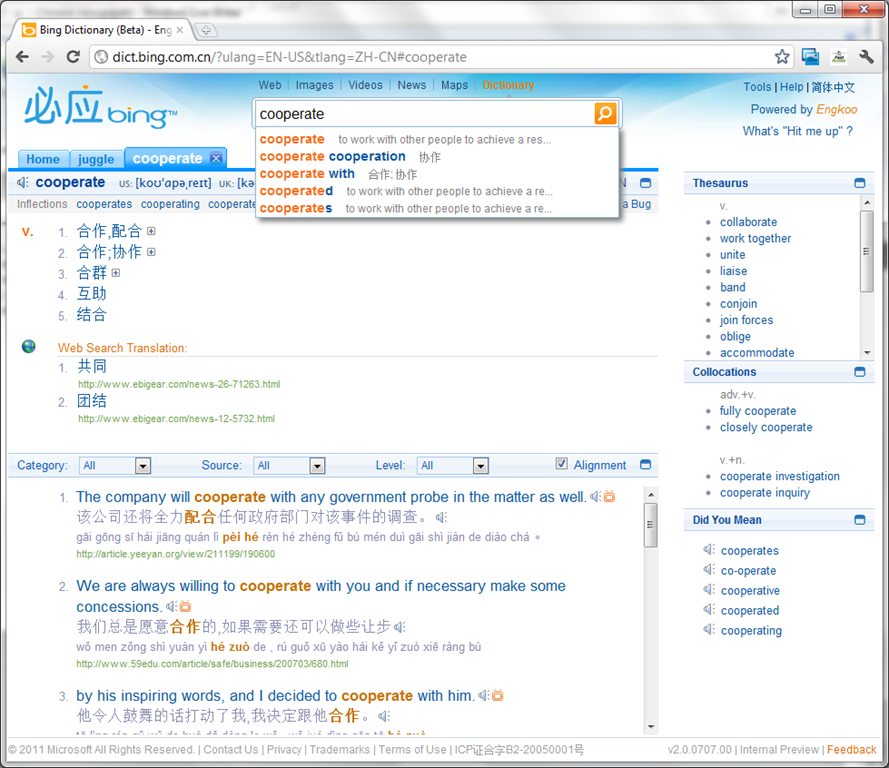Open the Images search category

(x=314, y=85)
